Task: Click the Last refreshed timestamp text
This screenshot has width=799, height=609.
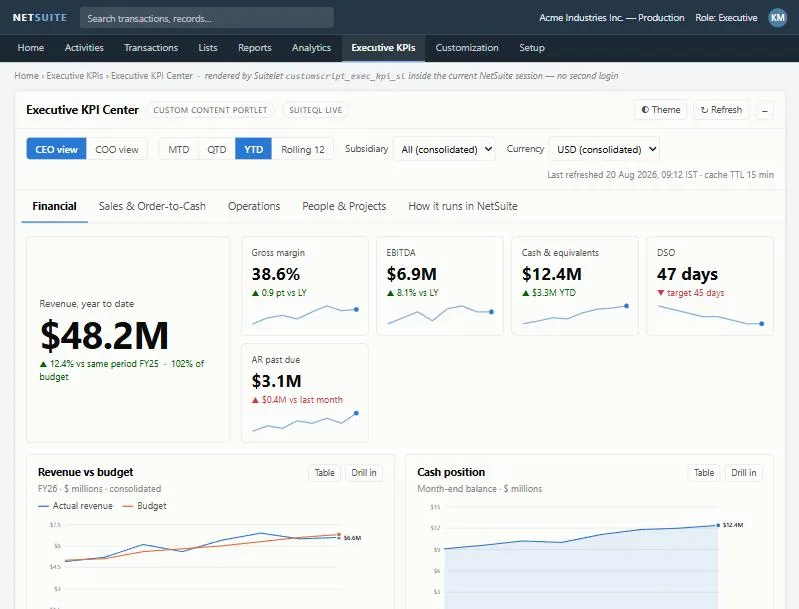Action: [x=660, y=175]
